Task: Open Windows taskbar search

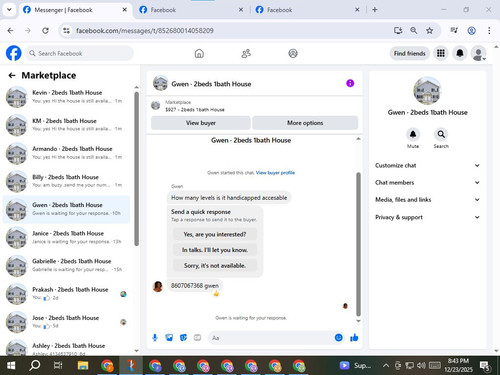Action: (34, 366)
